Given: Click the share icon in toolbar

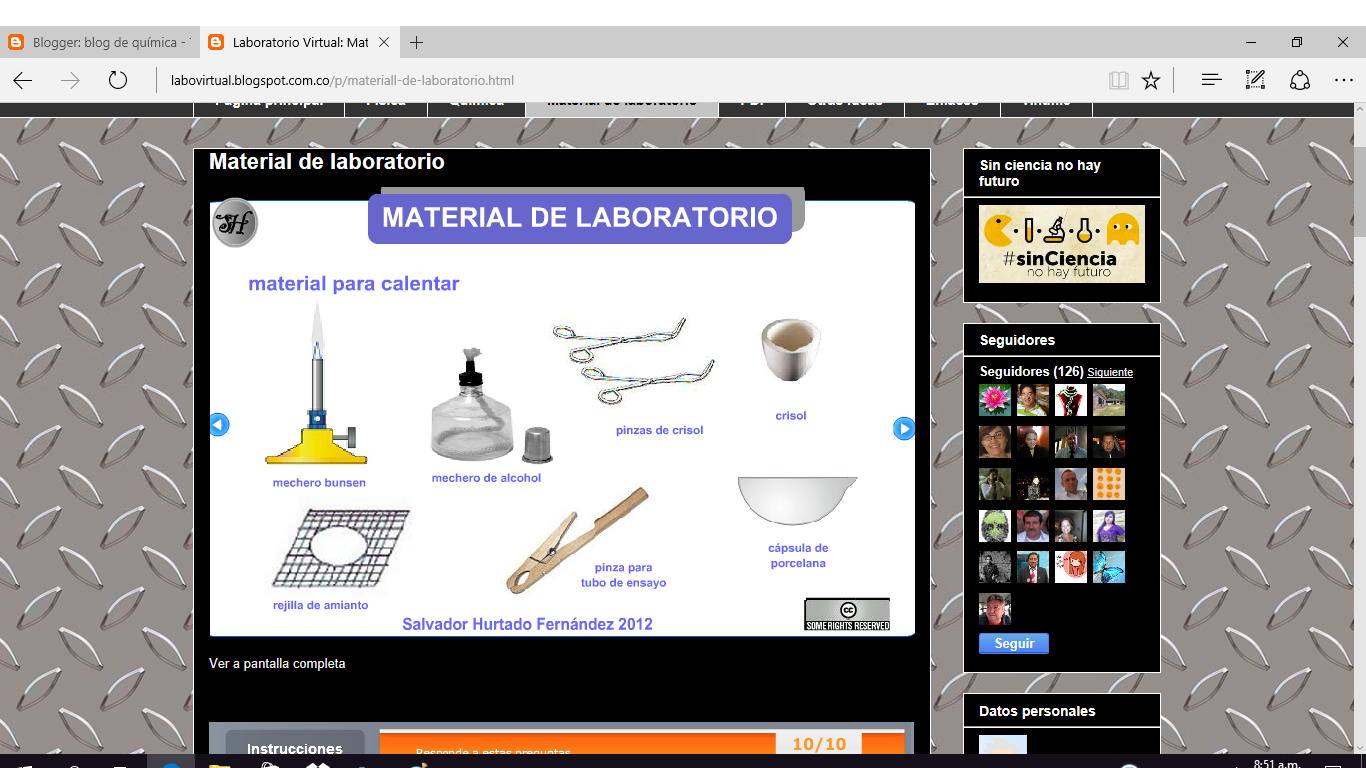Looking at the screenshot, I should (1299, 80).
